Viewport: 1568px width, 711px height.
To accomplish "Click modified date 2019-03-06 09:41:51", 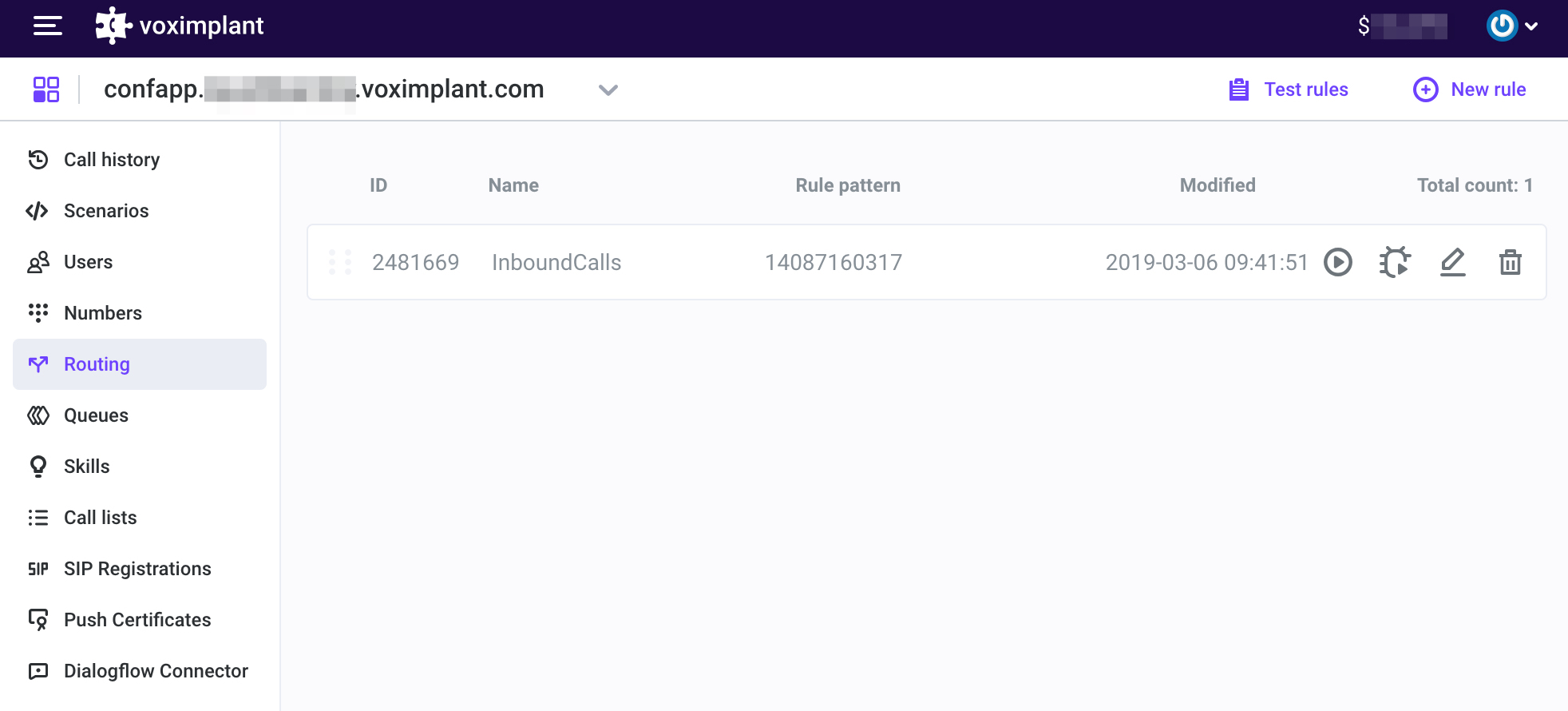I will (x=1207, y=262).
